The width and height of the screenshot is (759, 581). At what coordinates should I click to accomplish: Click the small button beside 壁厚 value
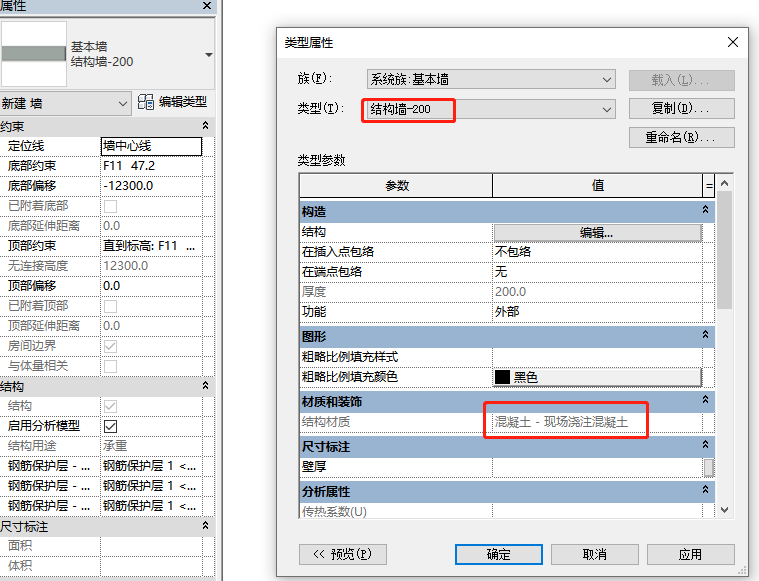709,468
